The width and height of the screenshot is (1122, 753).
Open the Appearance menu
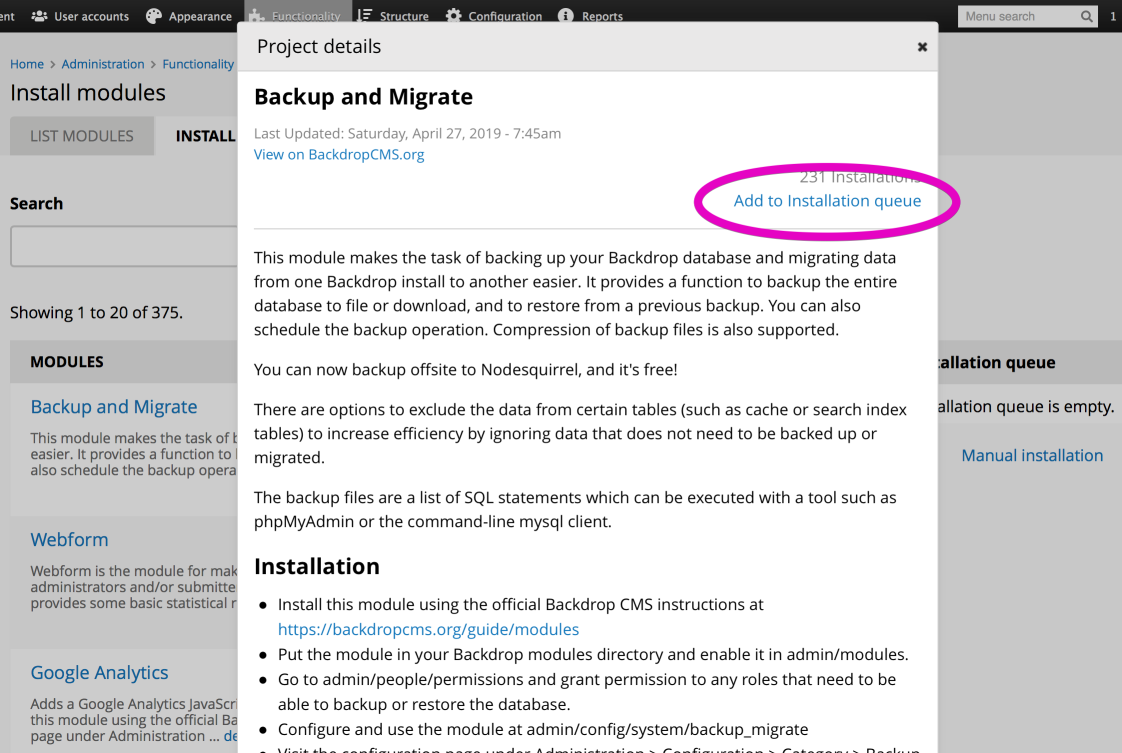tap(199, 16)
